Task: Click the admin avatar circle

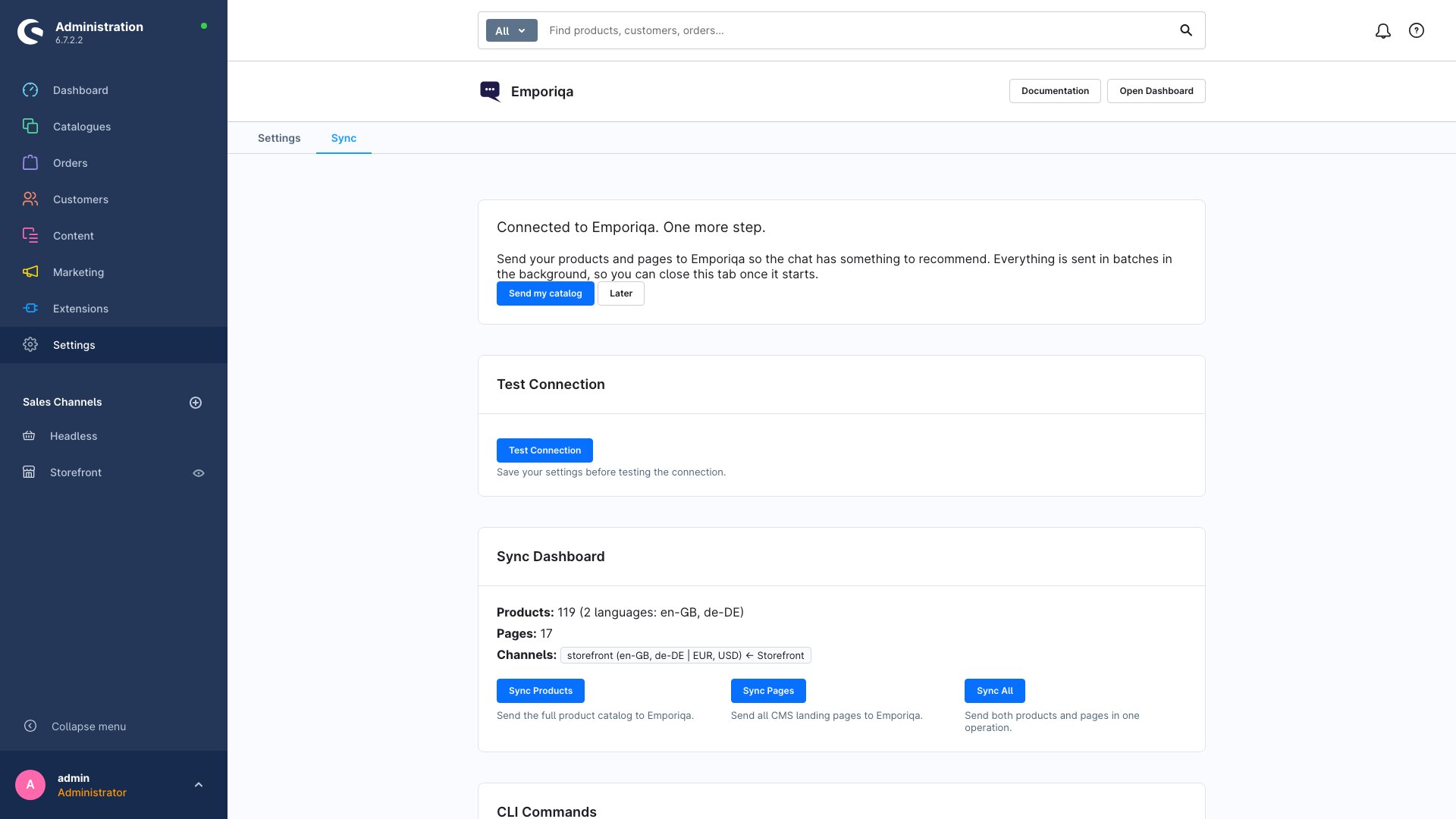Action: pos(30,785)
